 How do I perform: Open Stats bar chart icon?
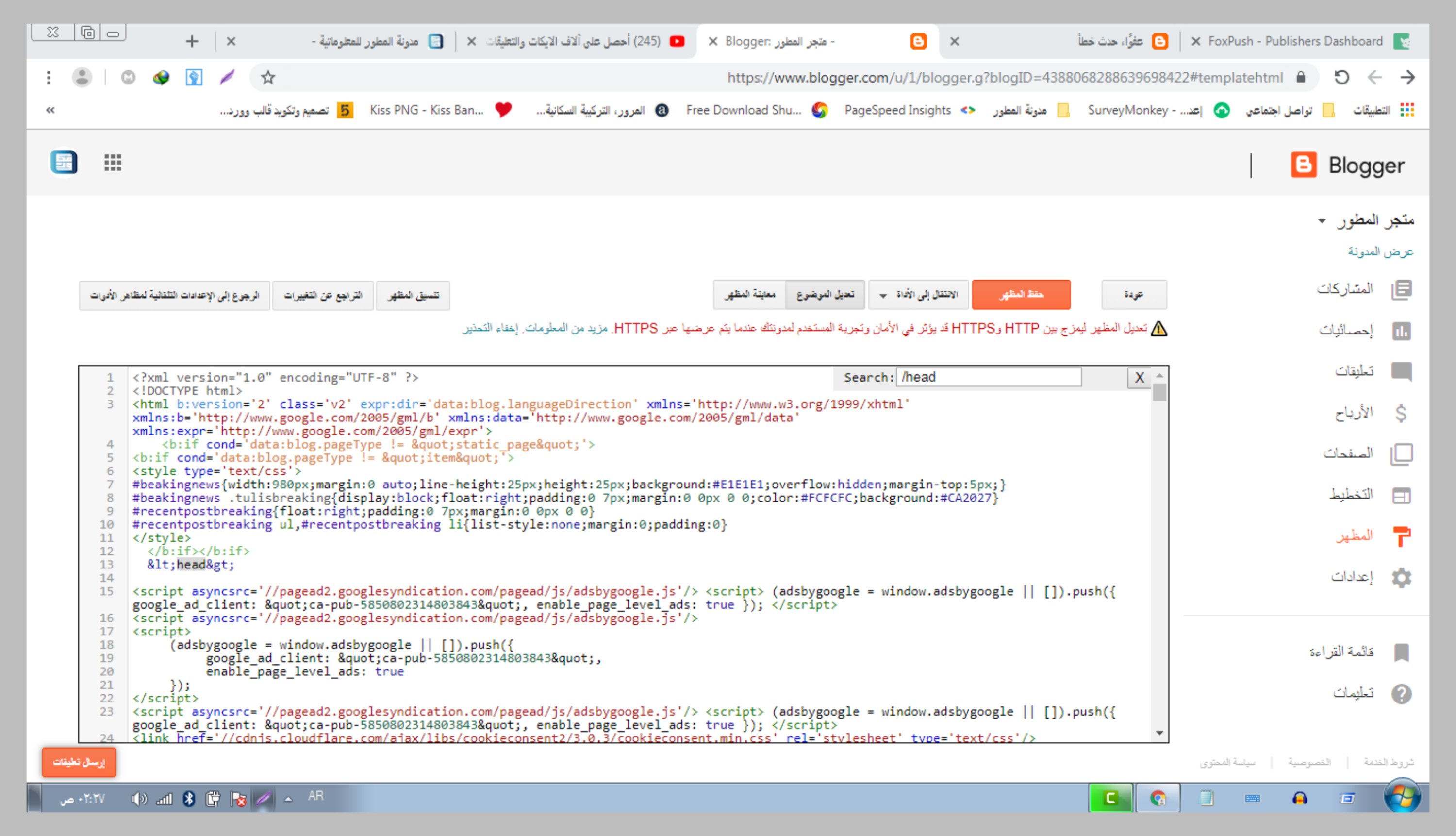click(1401, 331)
